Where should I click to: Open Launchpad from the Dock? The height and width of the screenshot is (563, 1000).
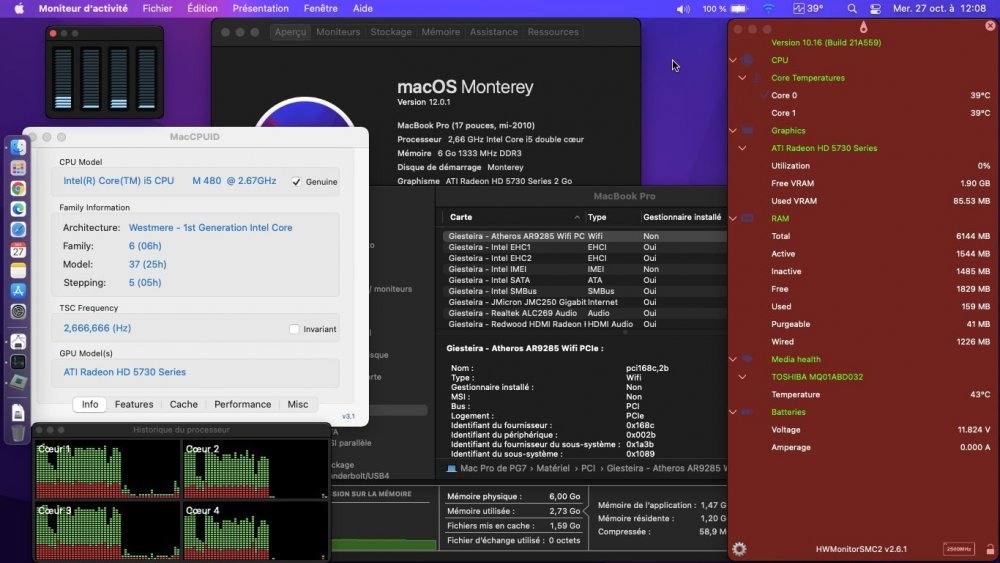pyautogui.click(x=18, y=168)
